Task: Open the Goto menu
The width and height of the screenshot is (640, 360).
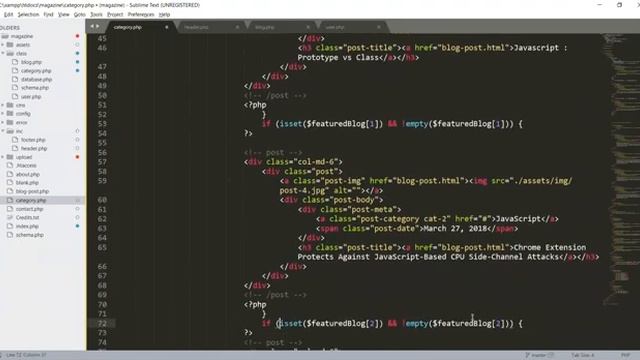Action: [80, 14]
